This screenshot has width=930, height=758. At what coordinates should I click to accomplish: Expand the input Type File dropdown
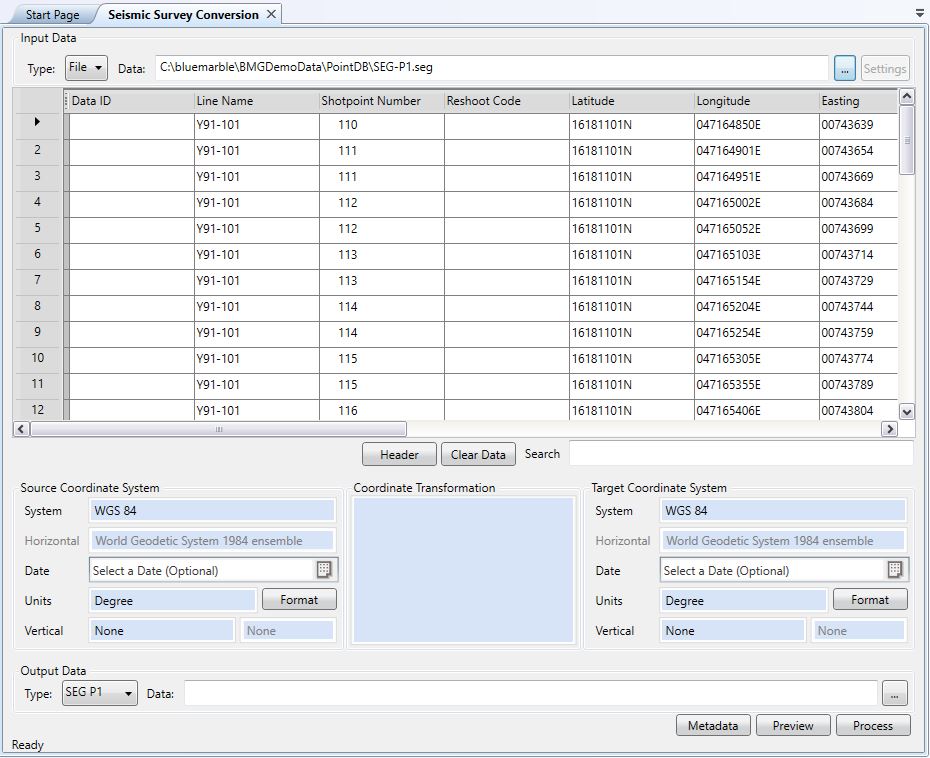[87, 68]
